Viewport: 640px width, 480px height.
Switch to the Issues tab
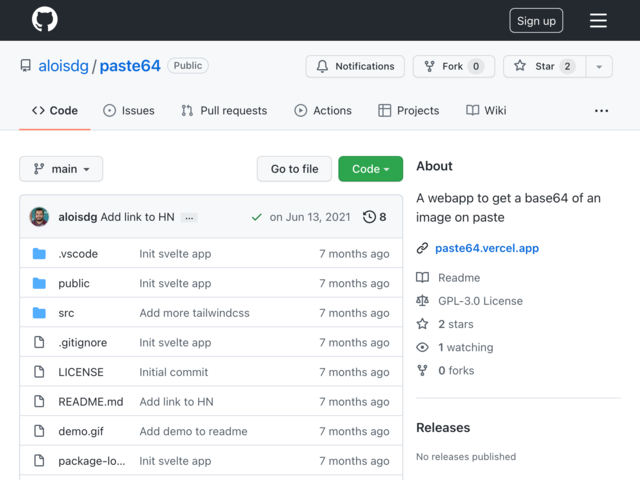click(x=129, y=111)
